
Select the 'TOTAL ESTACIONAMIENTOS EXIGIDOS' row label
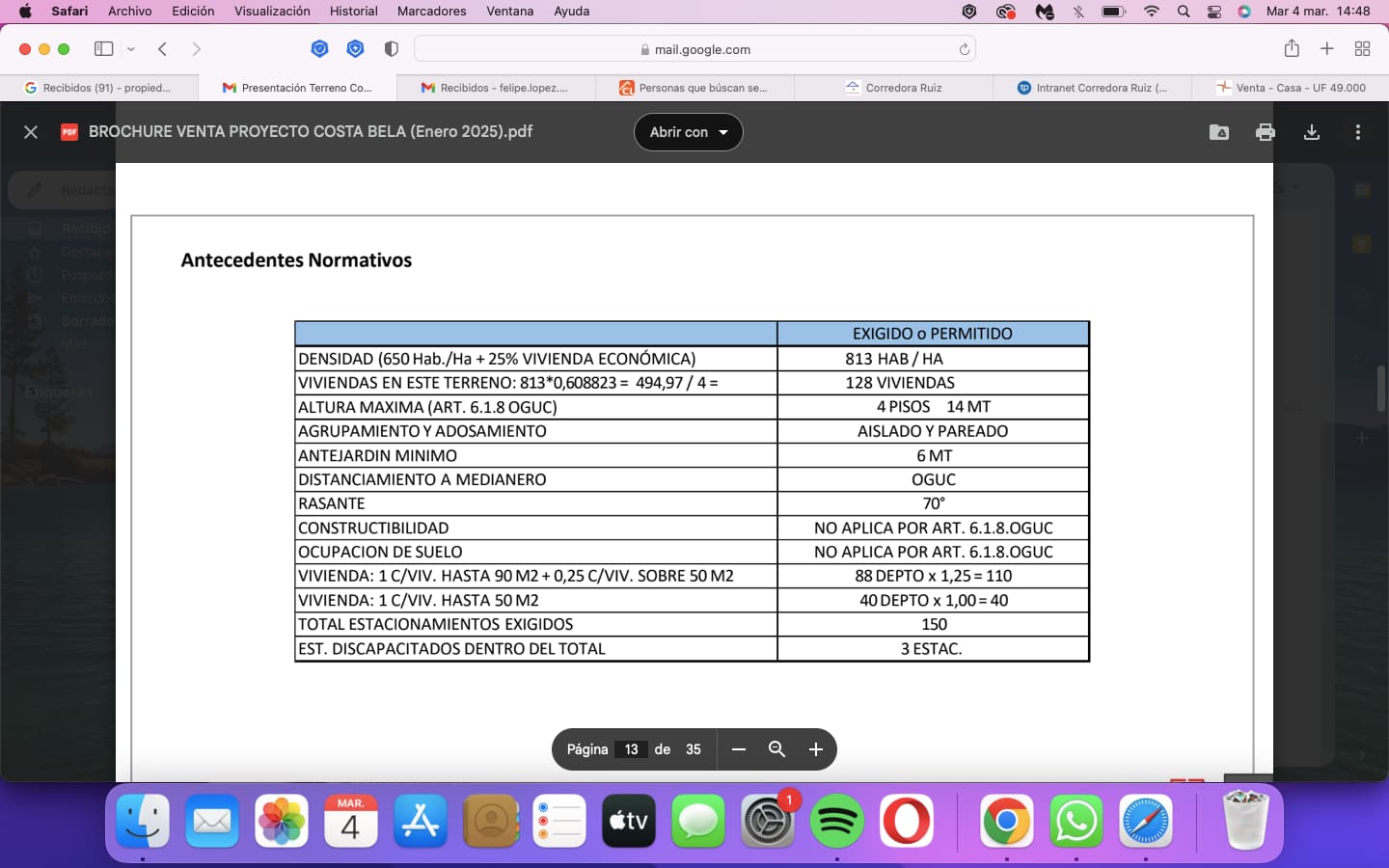pos(436,624)
